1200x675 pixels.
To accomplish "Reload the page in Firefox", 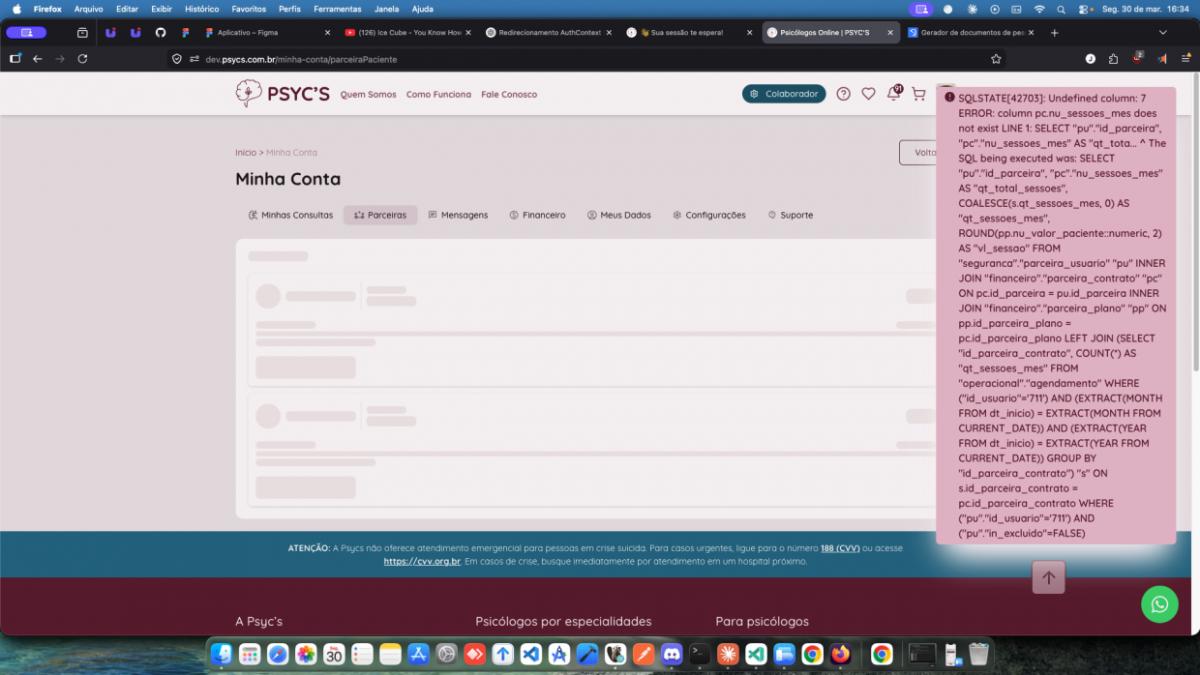I will click(x=82, y=59).
